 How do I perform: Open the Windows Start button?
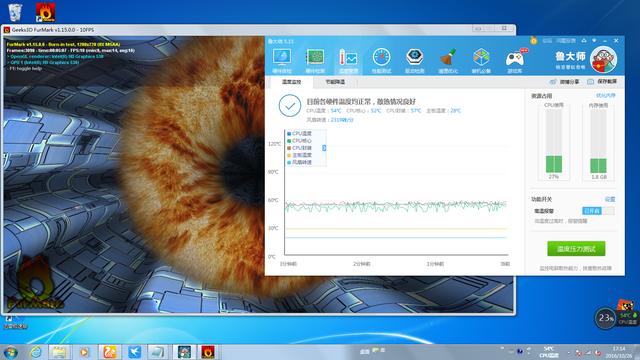click(x=11, y=352)
